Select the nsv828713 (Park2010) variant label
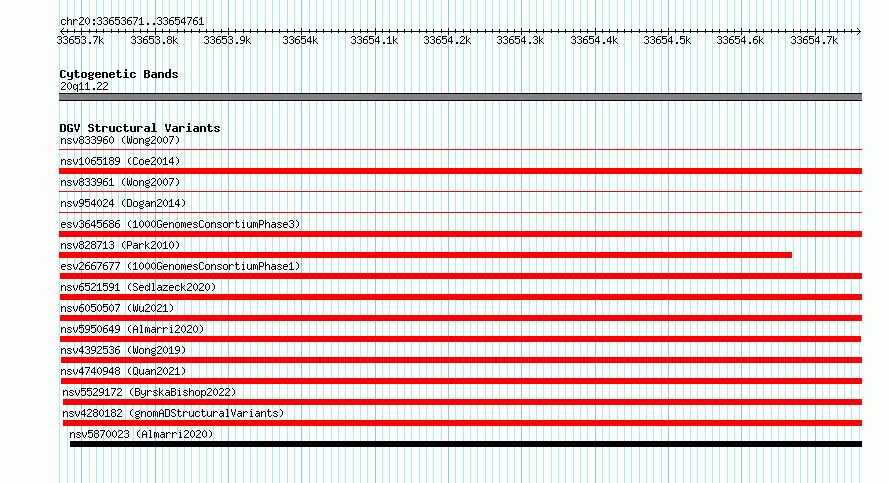The height and width of the screenshot is (483, 890). [x=120, y=245]
